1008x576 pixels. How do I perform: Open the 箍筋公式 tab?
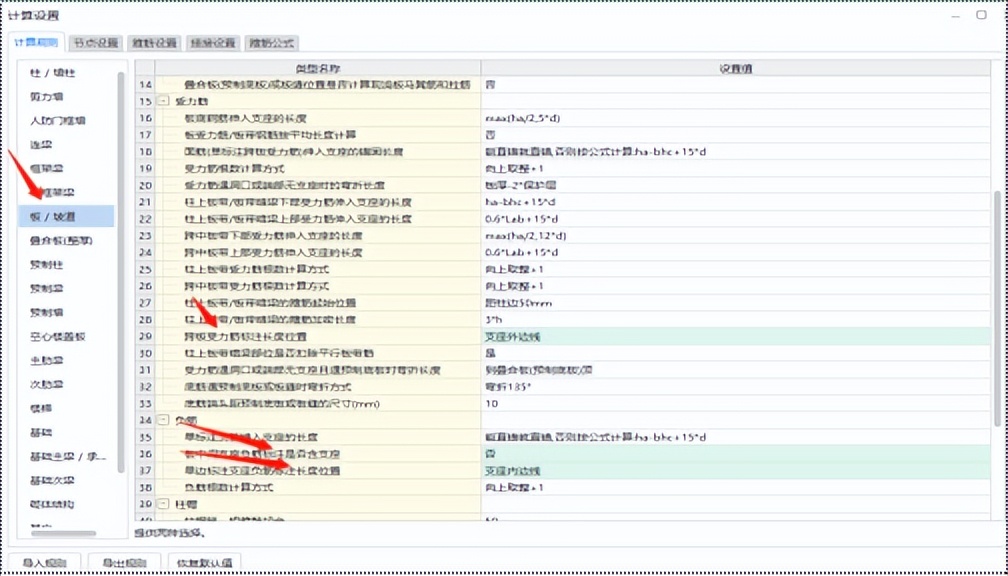[270, 43]
